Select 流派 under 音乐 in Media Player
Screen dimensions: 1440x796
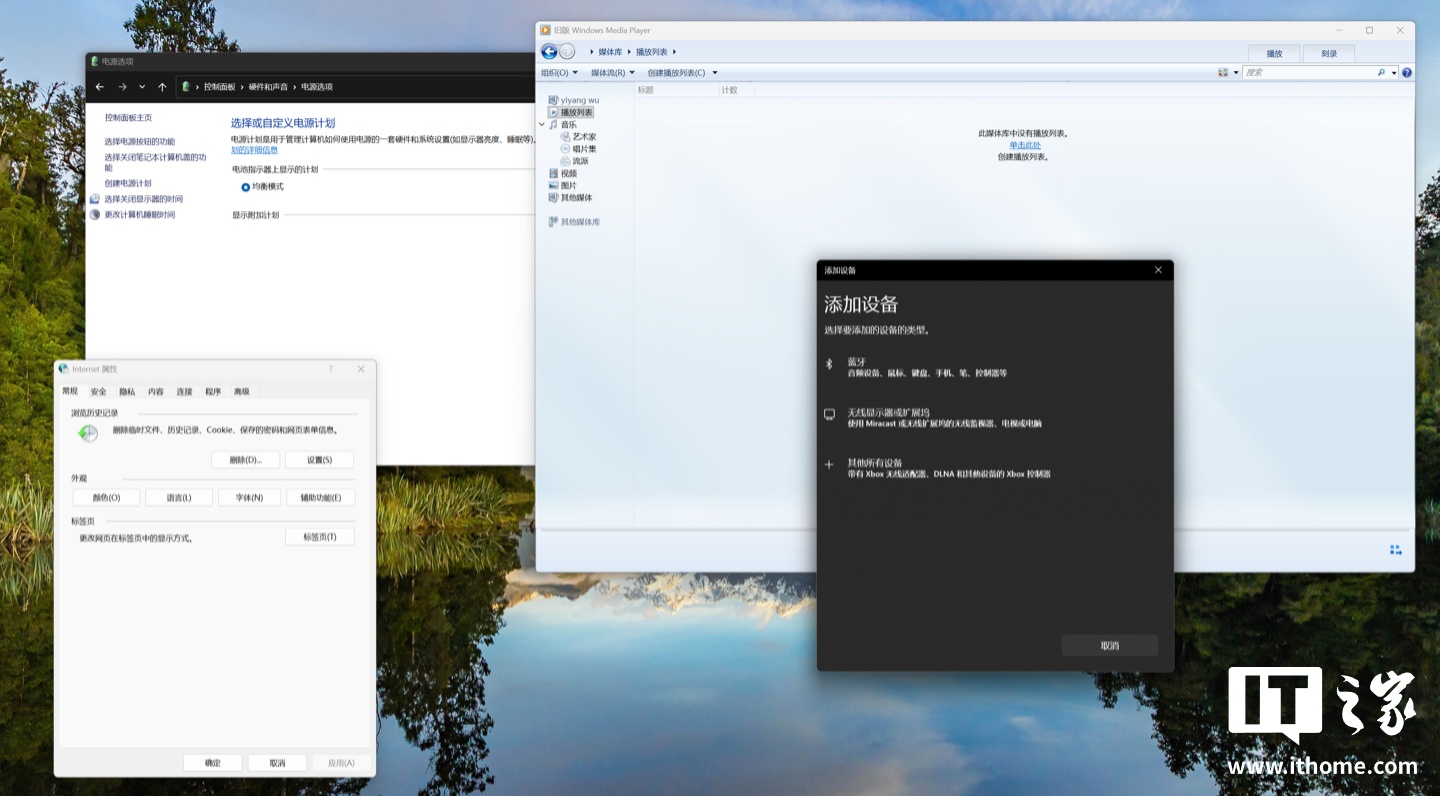coord(581,161)
